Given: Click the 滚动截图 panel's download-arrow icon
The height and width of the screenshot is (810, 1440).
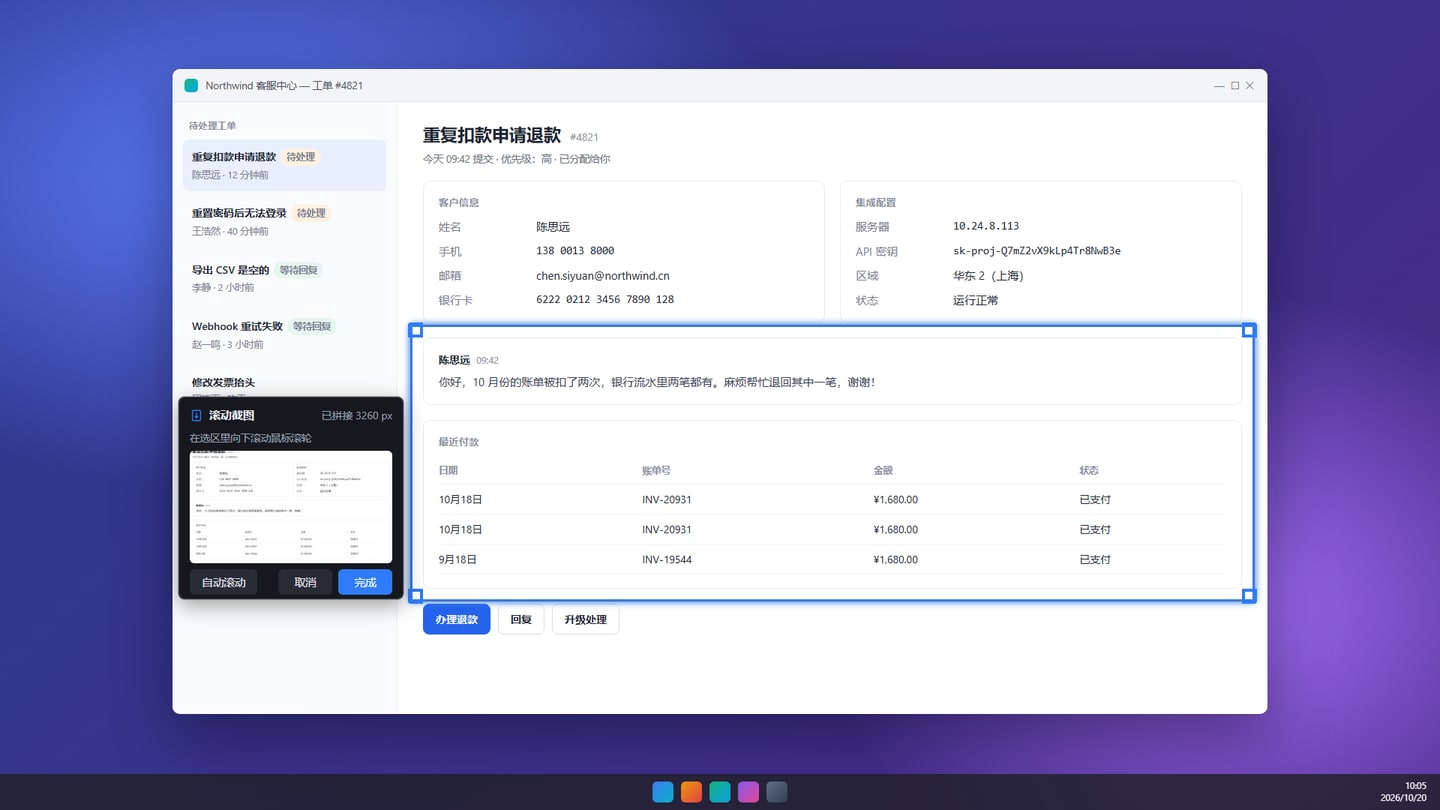Looking at the screenshot, I should tap(196, 415).
